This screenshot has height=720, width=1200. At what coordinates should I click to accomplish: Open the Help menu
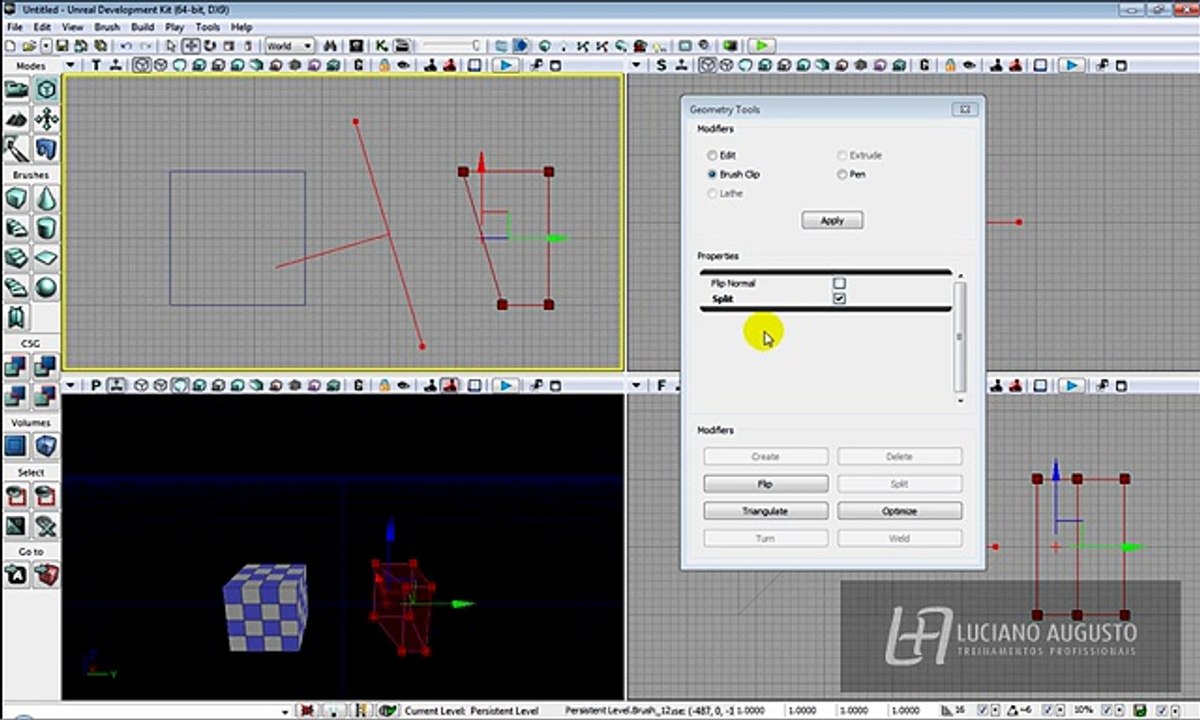(x=241, y=27)
